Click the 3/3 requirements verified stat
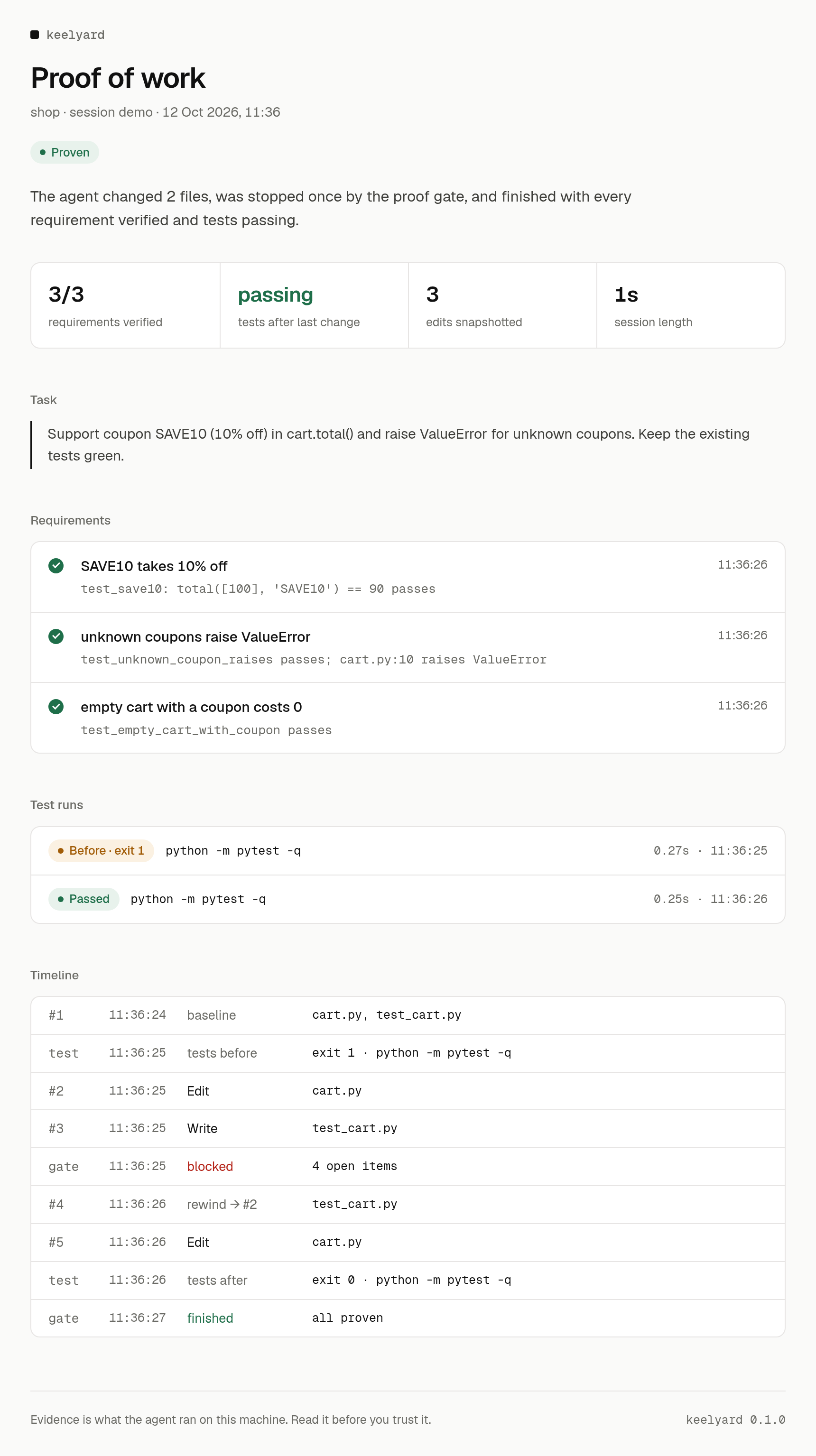Viewport: 816px width, 1456px height. pos(126,305)
